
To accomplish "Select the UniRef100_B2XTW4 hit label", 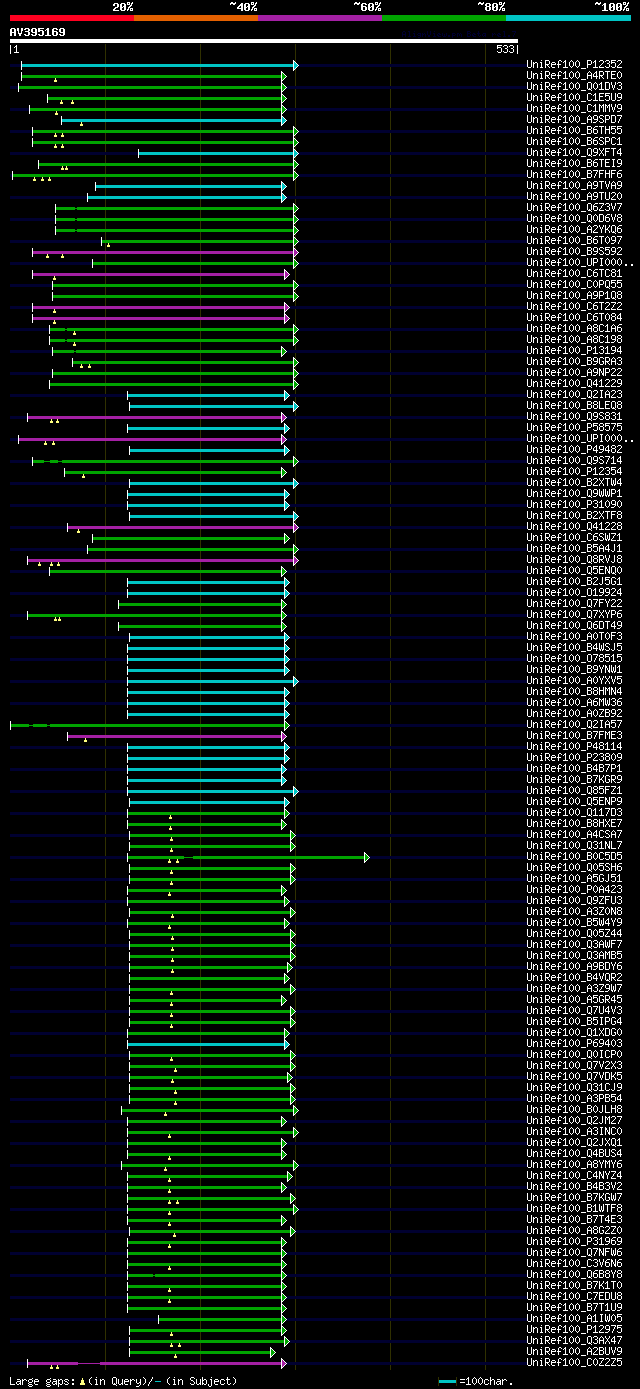I will click(574, 483).
